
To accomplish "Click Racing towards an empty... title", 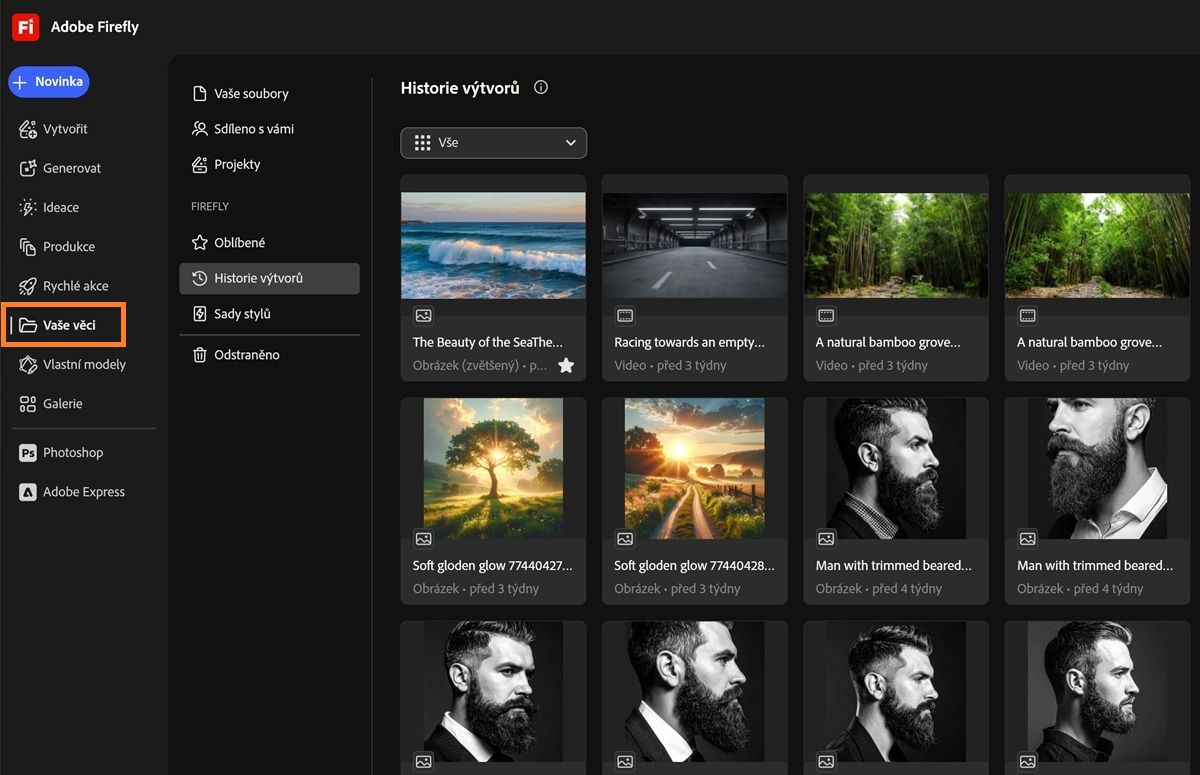I will pyautogui.click(x=689, y=342).
